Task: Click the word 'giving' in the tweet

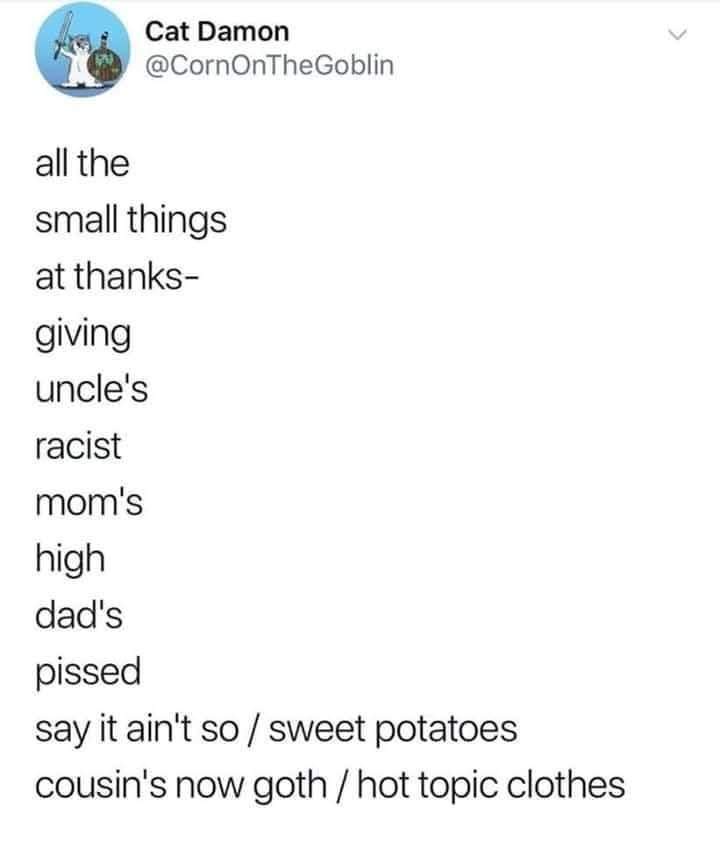Action: (83, 334)
